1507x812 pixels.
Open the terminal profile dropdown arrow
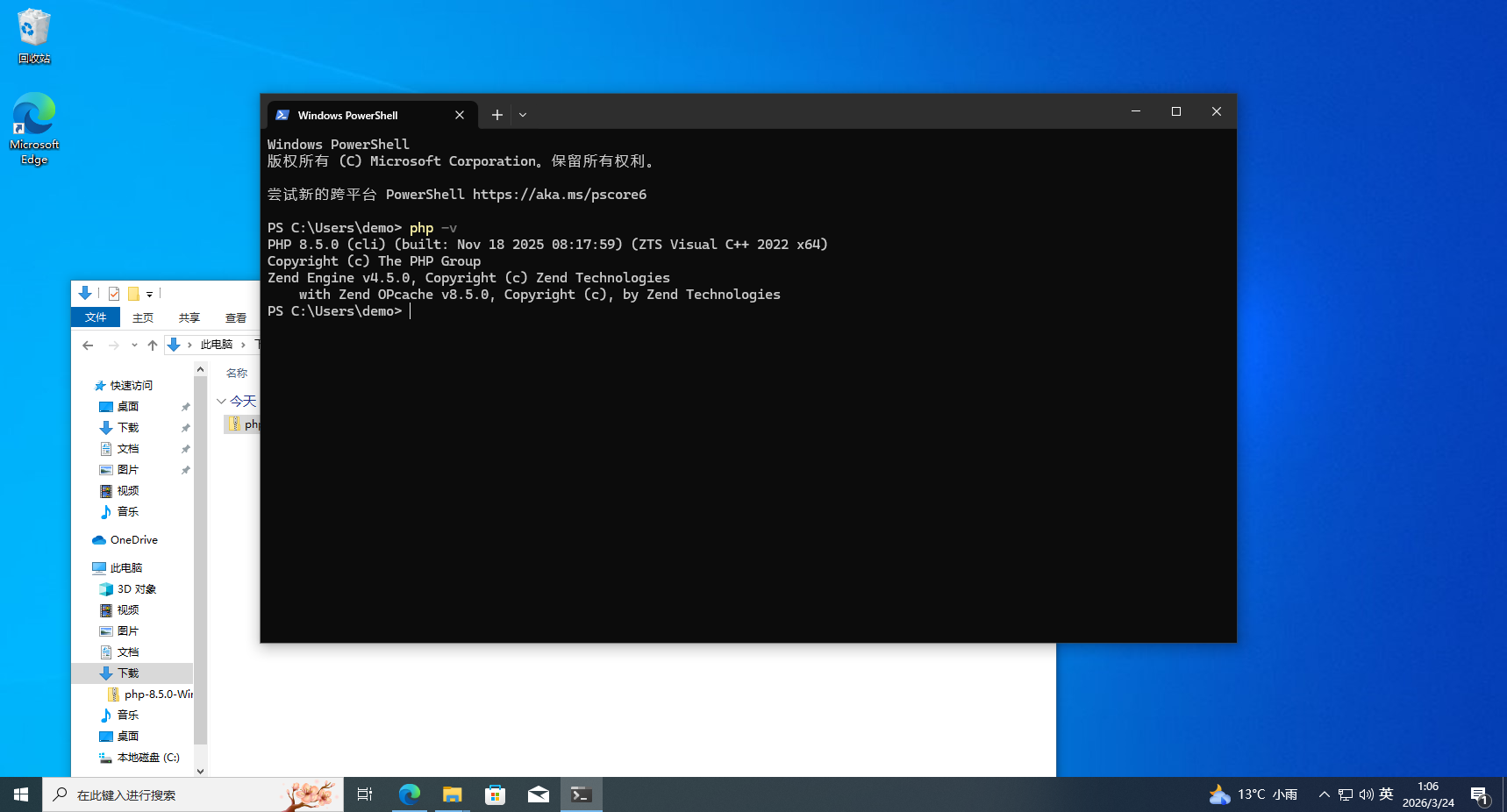tap(523, 115)
